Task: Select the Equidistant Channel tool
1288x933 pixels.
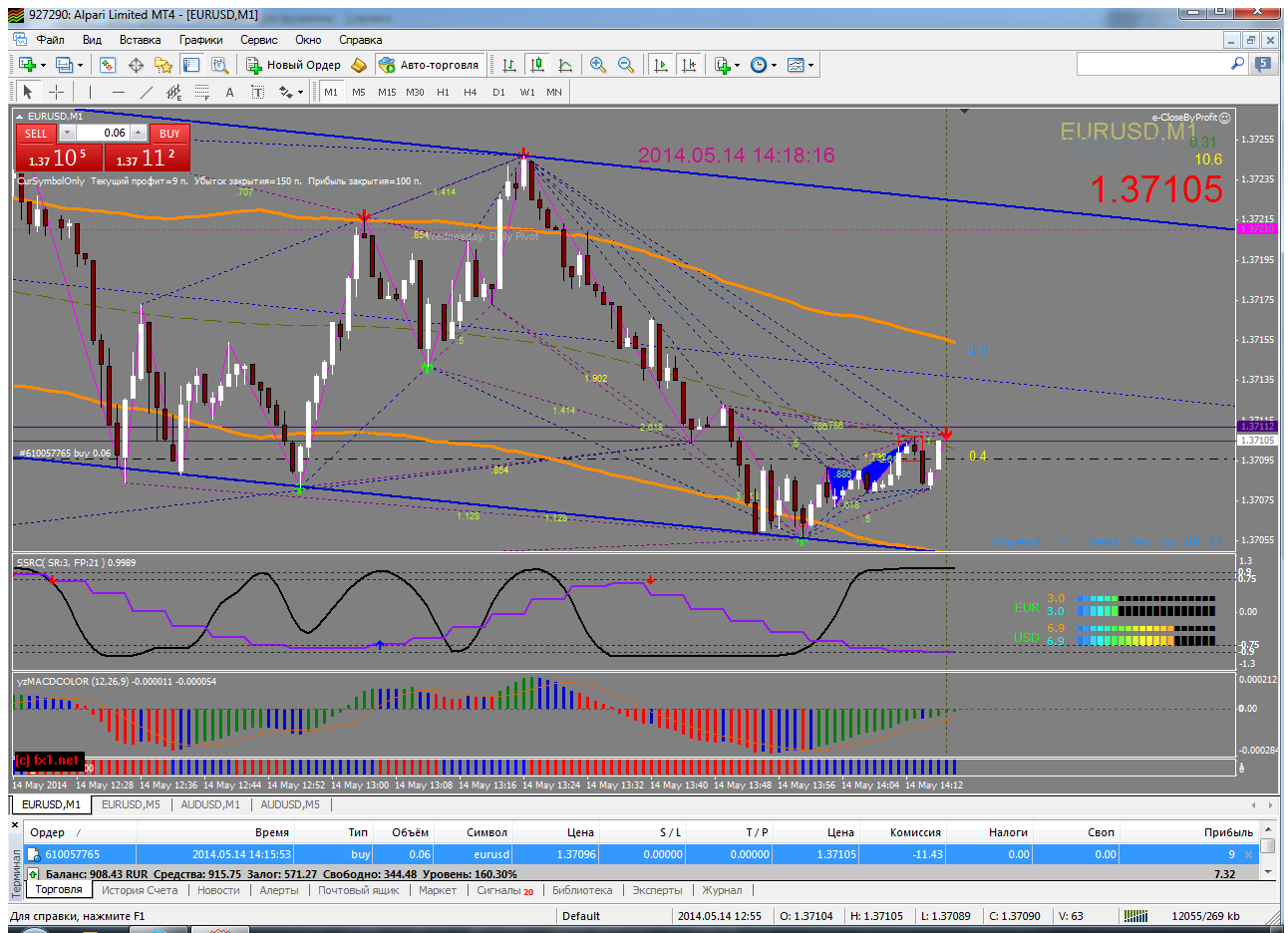Action: tap(173, 92)
